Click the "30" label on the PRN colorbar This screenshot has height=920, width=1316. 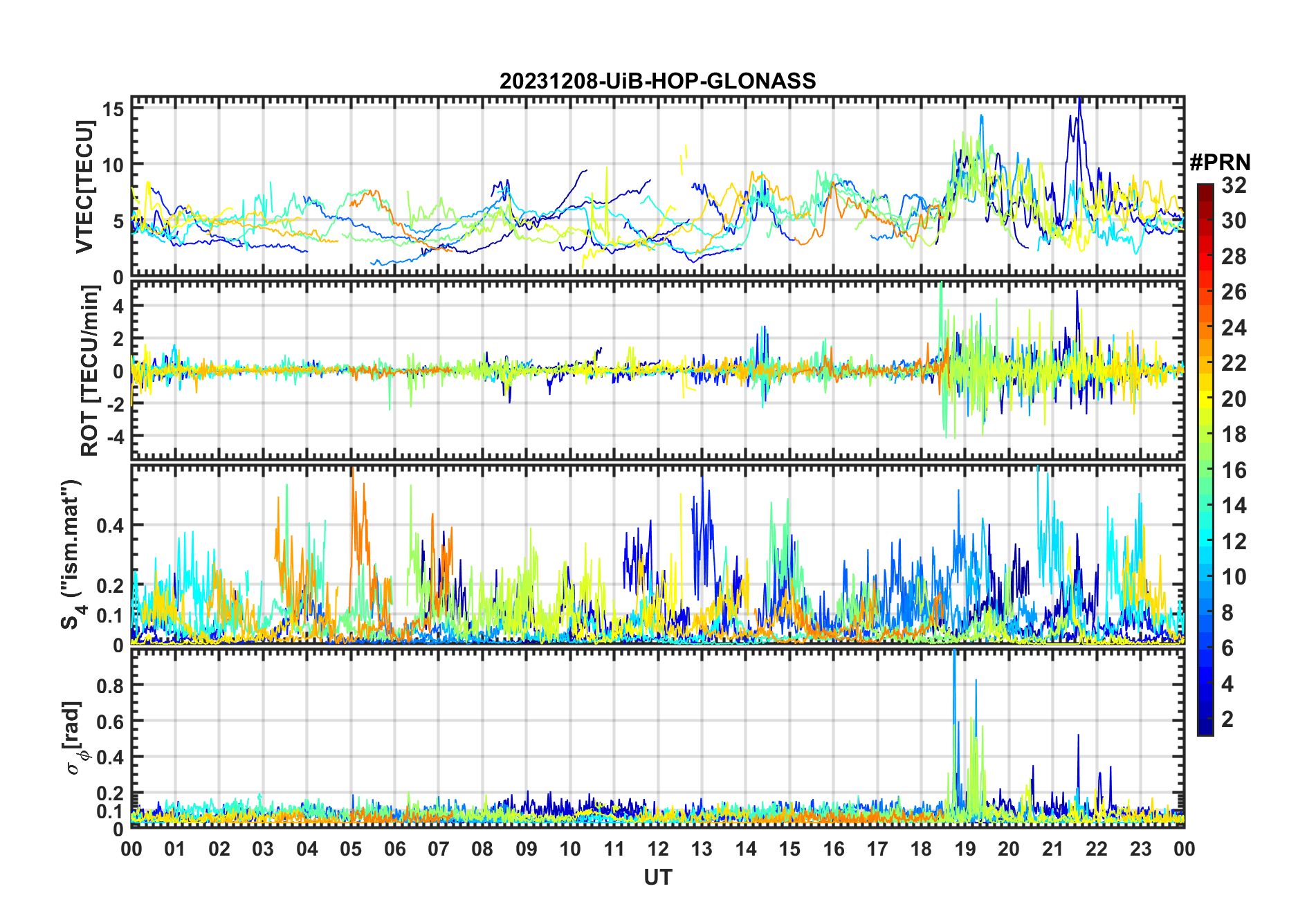pos(1234,221)
